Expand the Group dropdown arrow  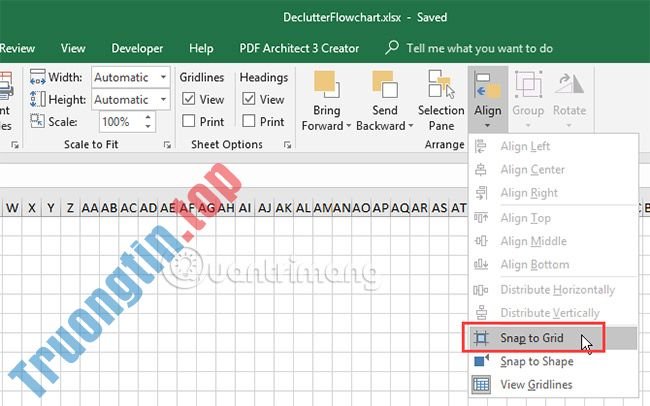[x=528, y=125]
